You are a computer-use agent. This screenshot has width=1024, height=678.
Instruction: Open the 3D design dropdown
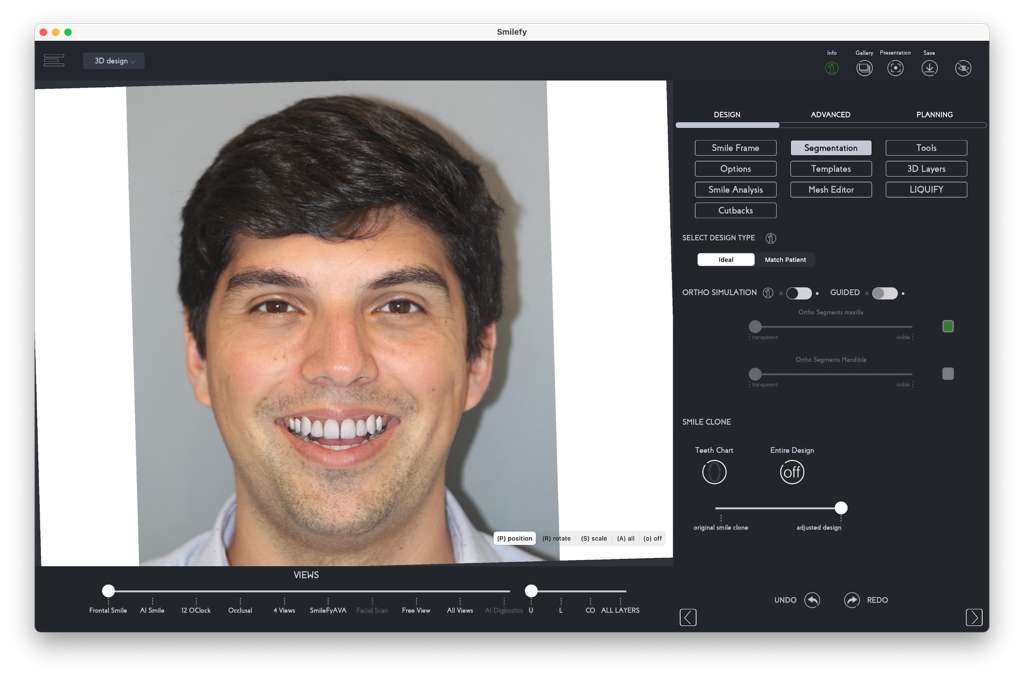click(114, 61)
